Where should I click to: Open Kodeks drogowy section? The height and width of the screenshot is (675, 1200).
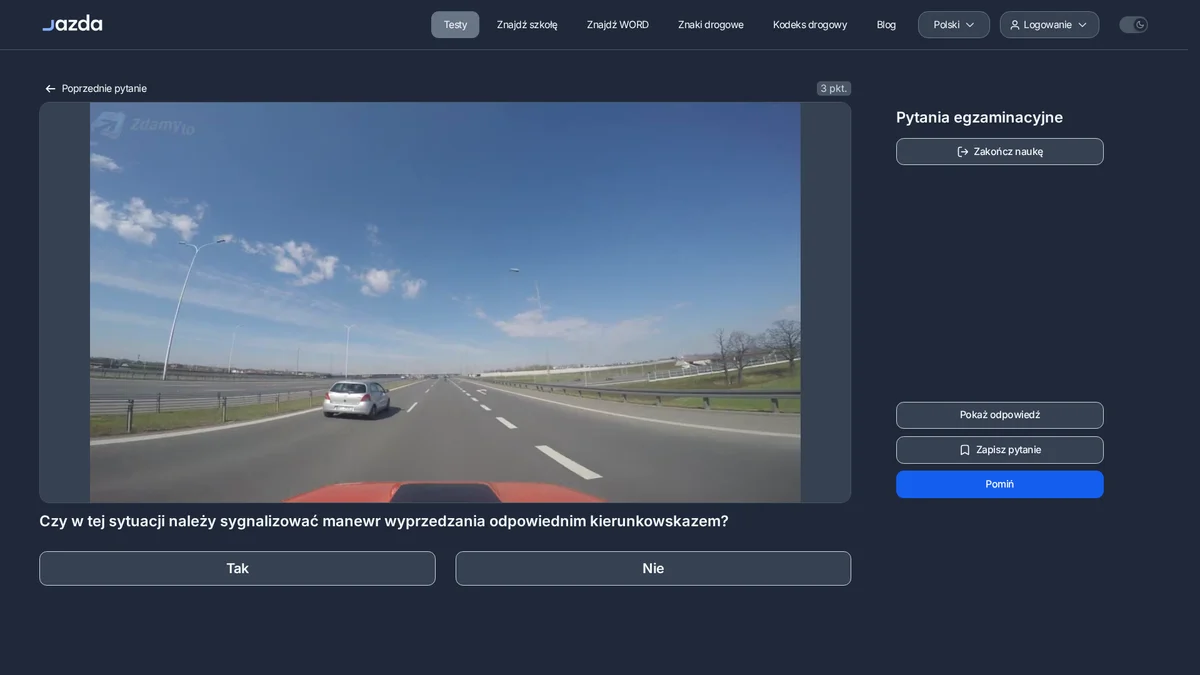click(810, 25)
